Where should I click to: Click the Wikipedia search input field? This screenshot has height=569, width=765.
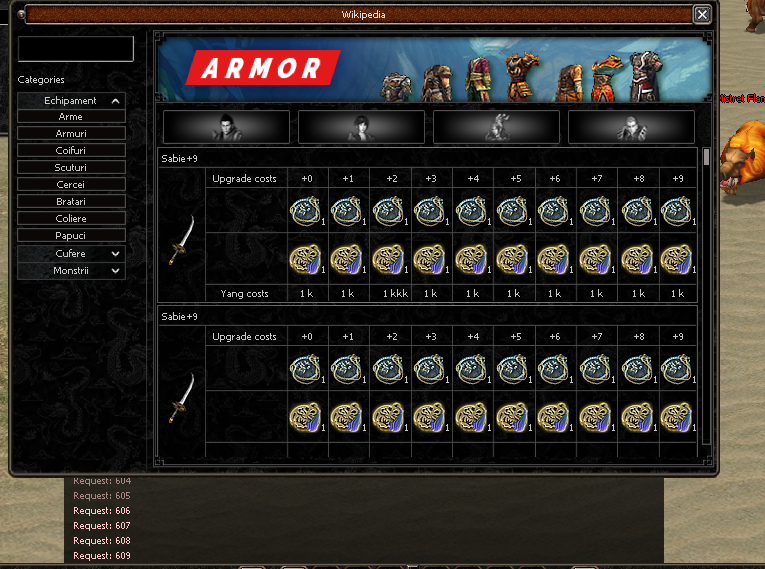tap(76, 49)
